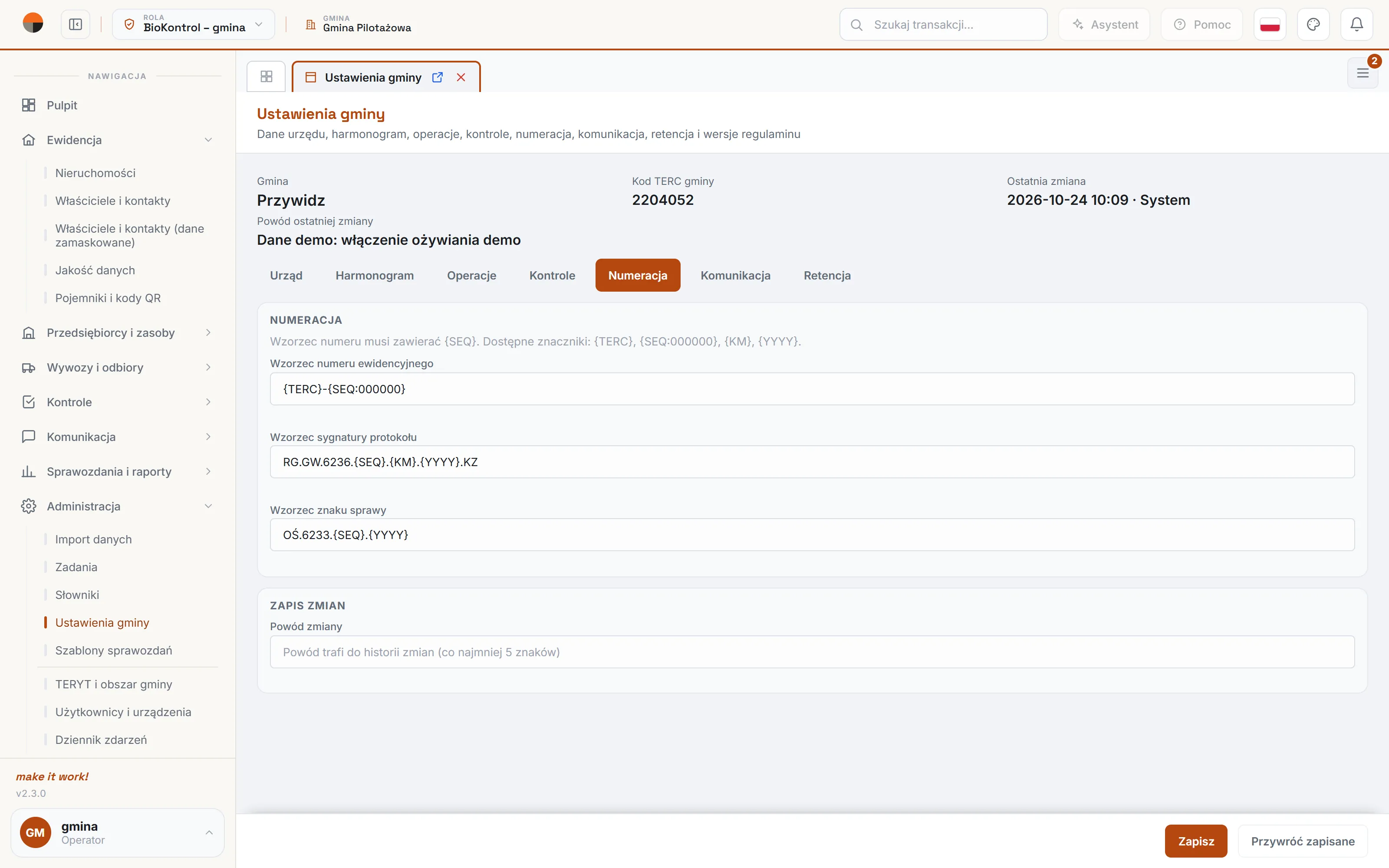Switch language via Polish flag
Viewport: 1389px width, 868px height.
1270,25
